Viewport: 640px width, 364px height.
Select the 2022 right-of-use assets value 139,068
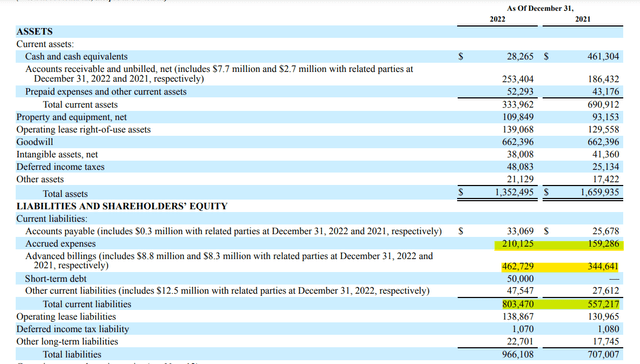pos(518,129)
